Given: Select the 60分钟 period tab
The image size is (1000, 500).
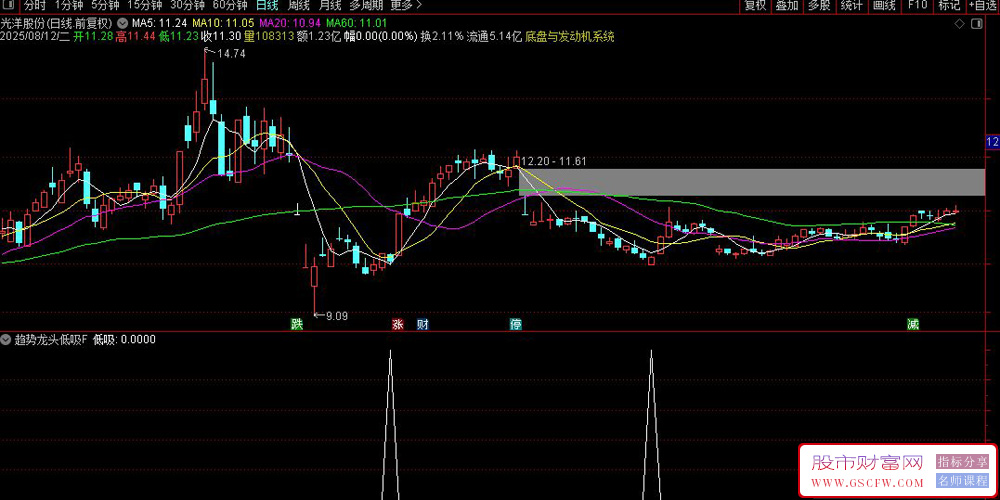Looking at the screenshot, I should pyautogui.click(x=230, y=6).
